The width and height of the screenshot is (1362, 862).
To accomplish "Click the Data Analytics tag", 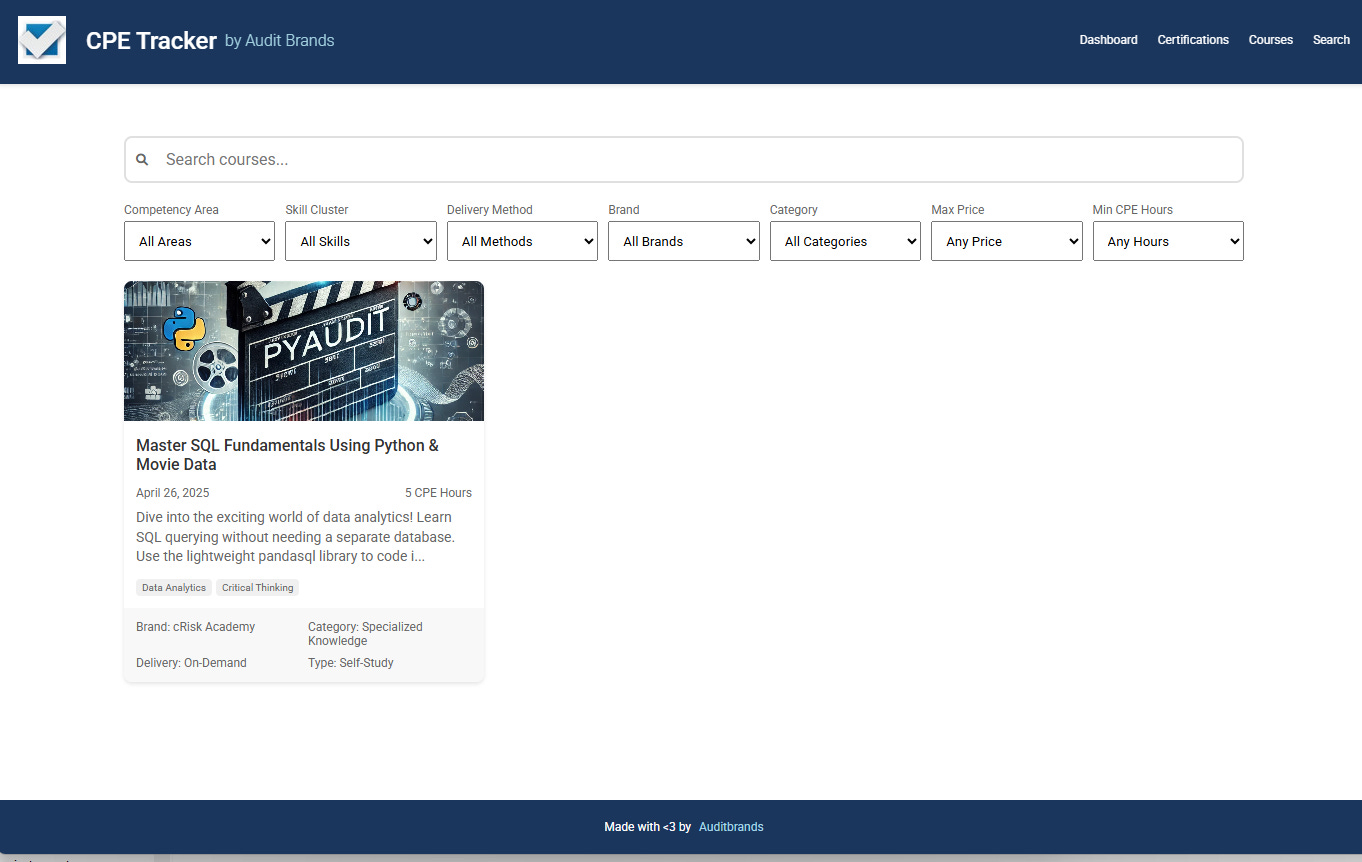I will click(174, 588).
